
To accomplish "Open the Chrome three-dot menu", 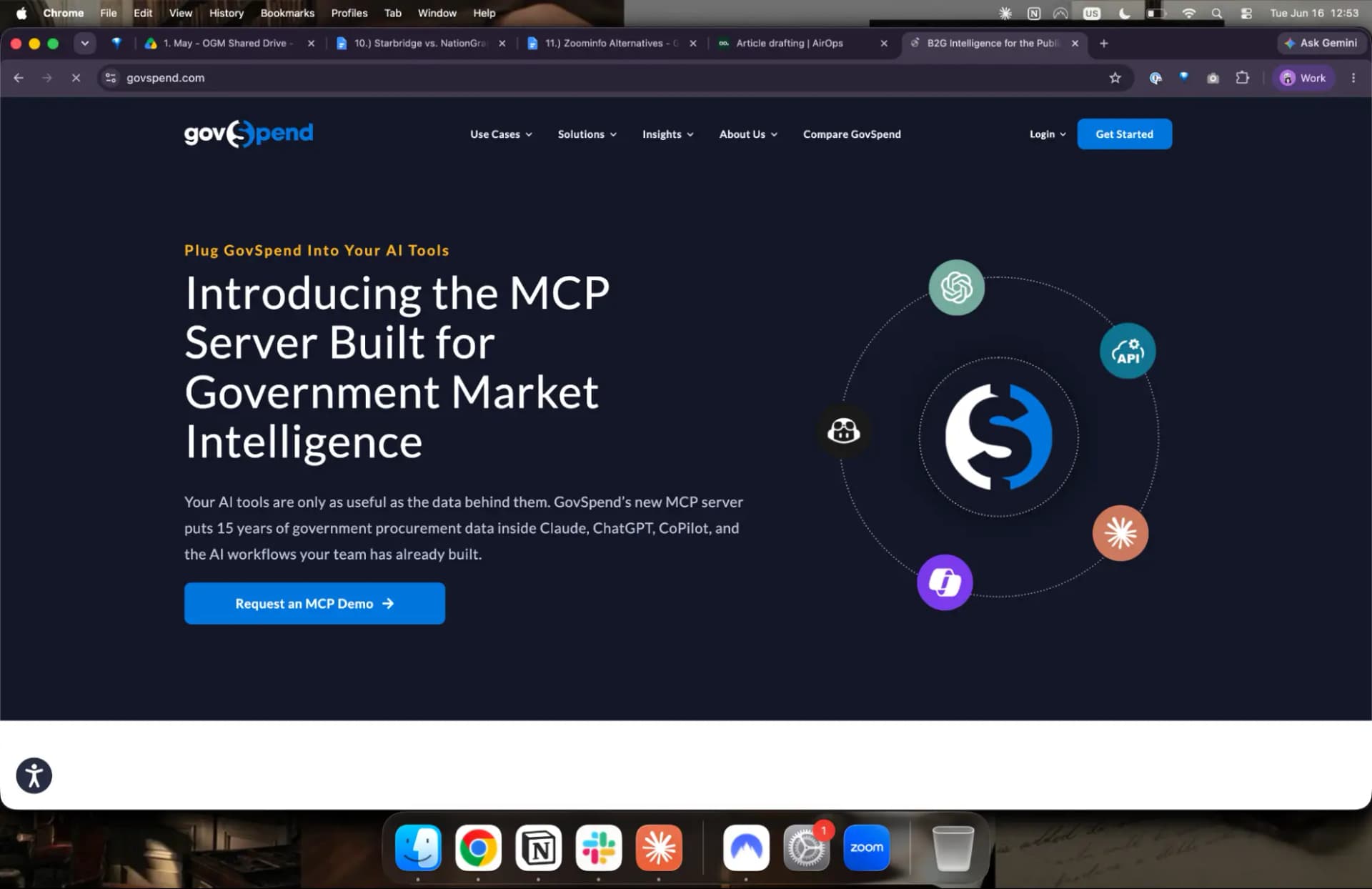I will tap(1353, 78).
